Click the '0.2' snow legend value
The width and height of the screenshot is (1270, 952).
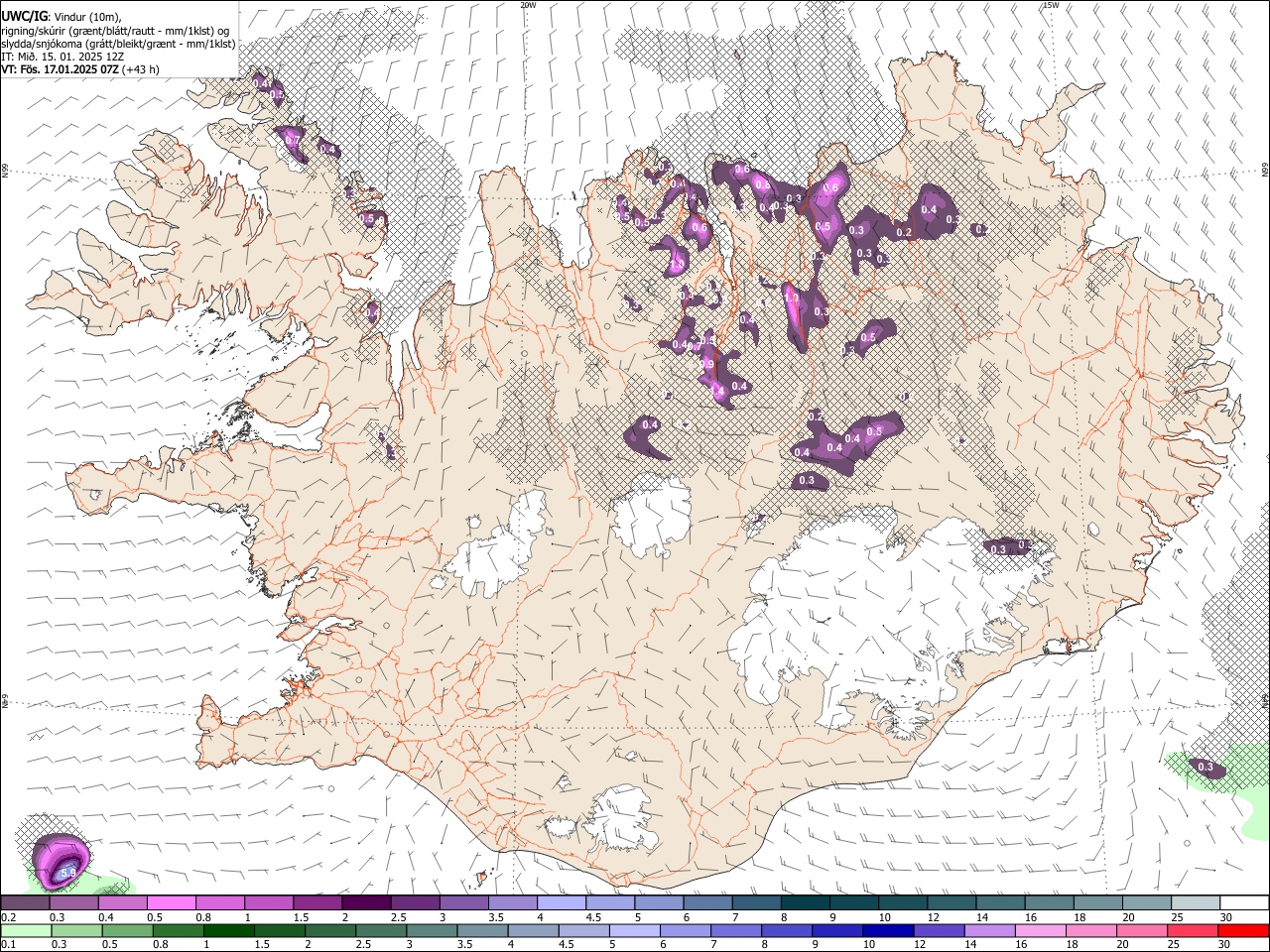click(x=8, y=917)
